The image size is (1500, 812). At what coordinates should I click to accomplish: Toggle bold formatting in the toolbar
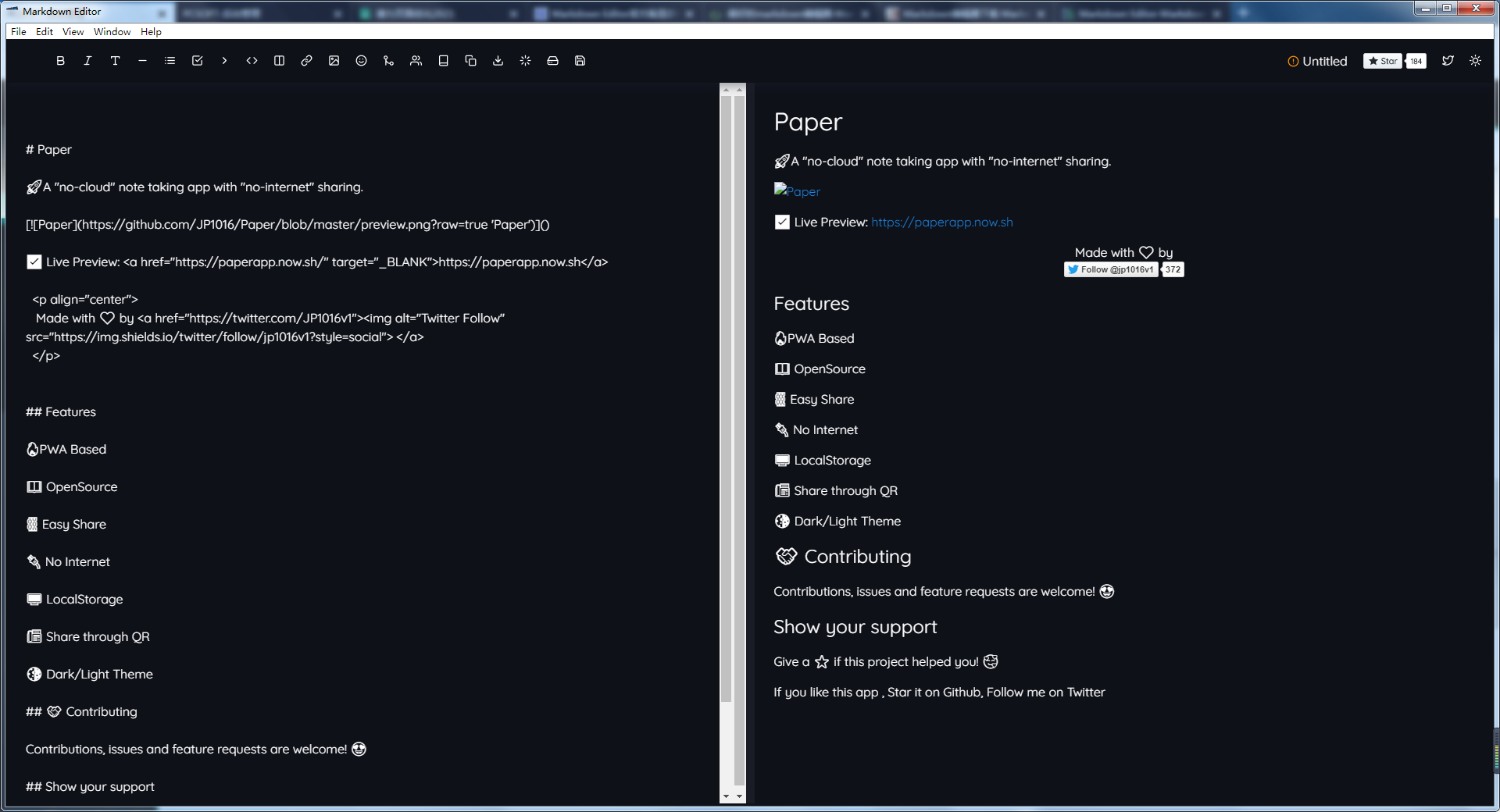coord(60,61)
